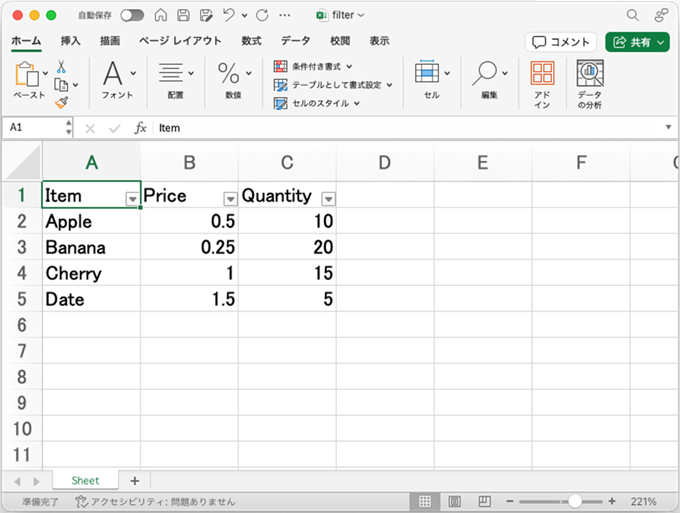Open the Undo history dropdown arrow
The width and height of the screenshot is (680, 513).
[245, 16]
